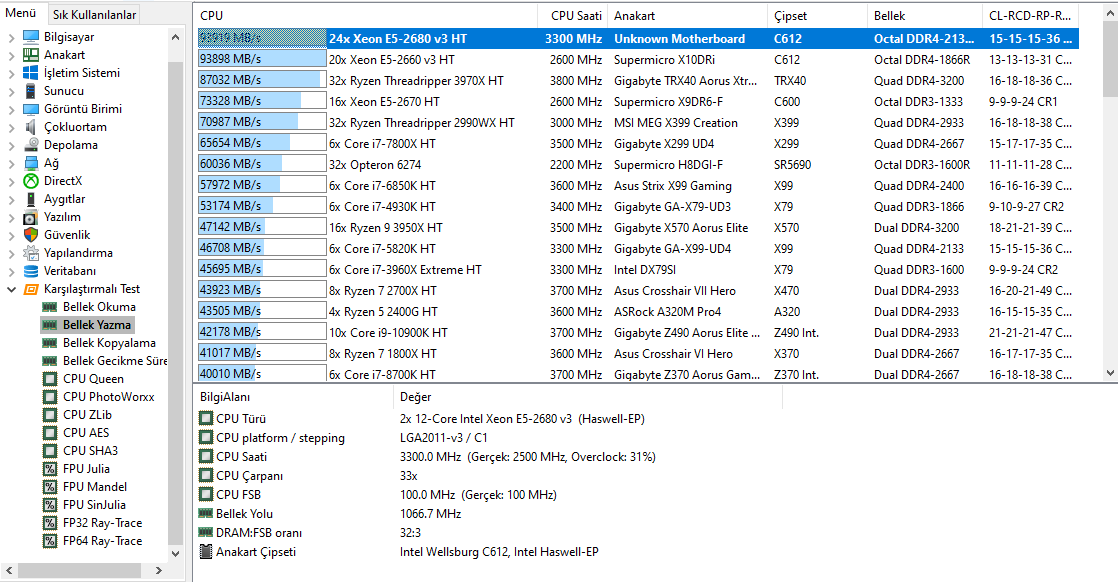Collapse the Karşılaştırmalı Test node
This screenshot has height=582, width=1118.
(11, 289)
